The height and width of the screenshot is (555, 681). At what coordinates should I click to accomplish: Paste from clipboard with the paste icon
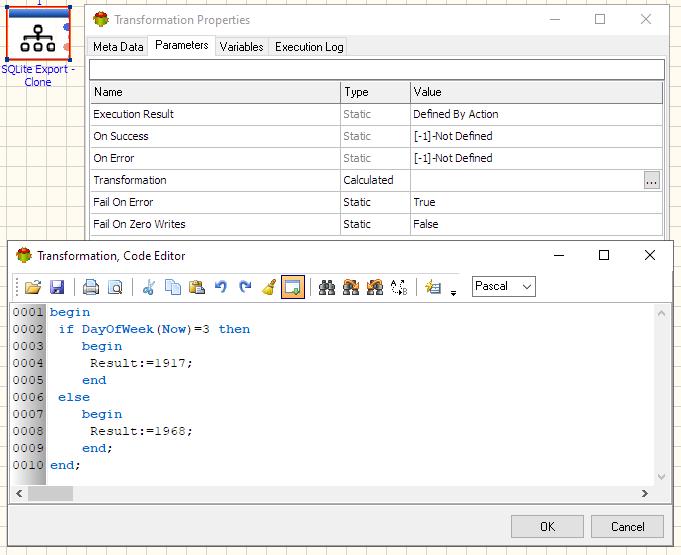197,287
